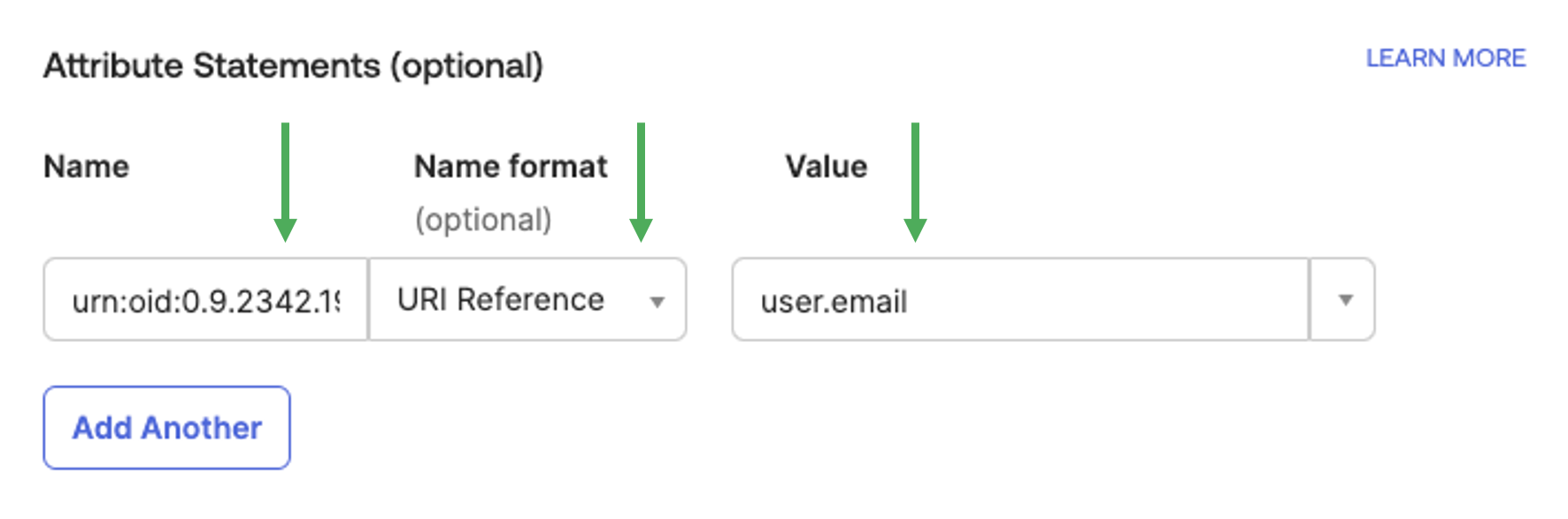Screen dimensions: 1568x519
Task: Click the green arrow above the Name format dropdown
Action: coord(641,182)
